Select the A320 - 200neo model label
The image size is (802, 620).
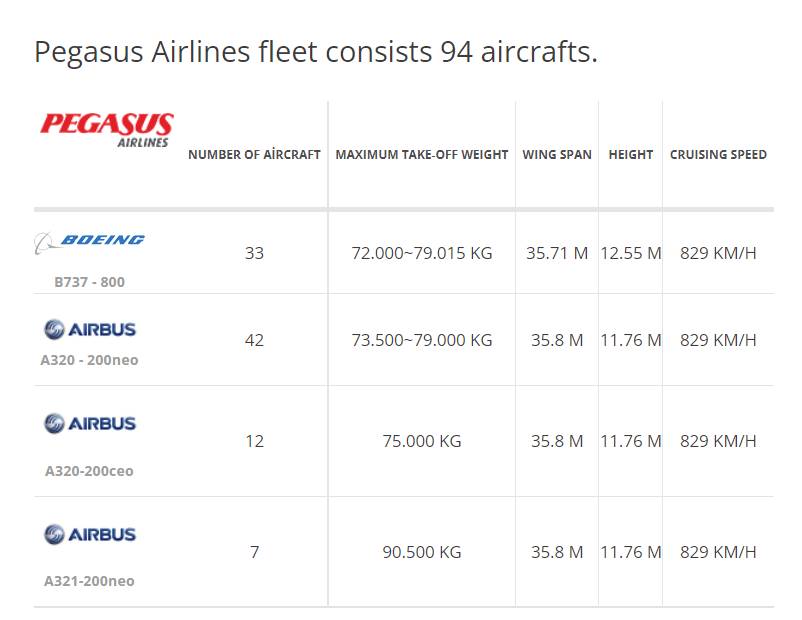coord(90,360)
